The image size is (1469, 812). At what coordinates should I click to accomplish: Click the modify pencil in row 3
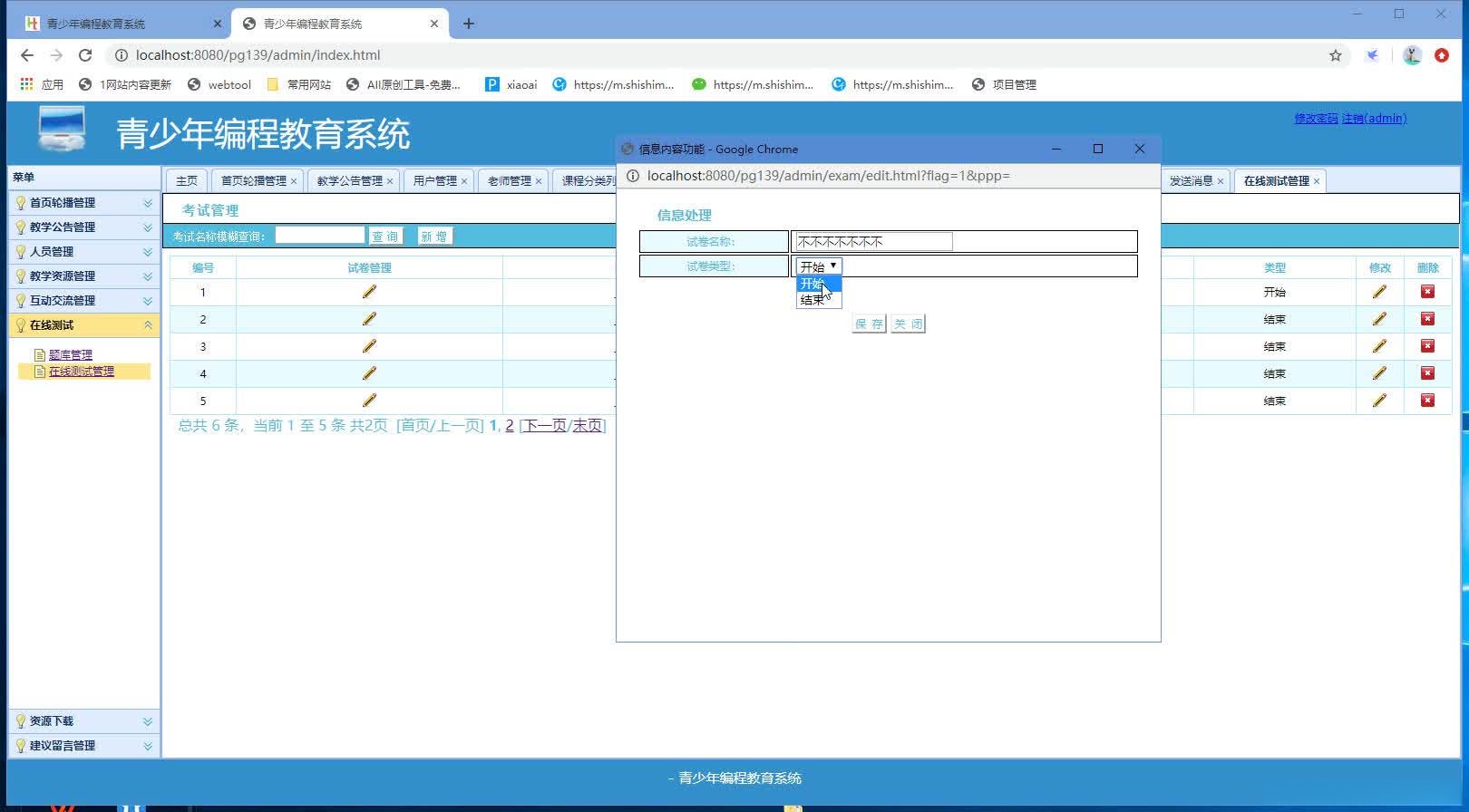pos(1379,346)
